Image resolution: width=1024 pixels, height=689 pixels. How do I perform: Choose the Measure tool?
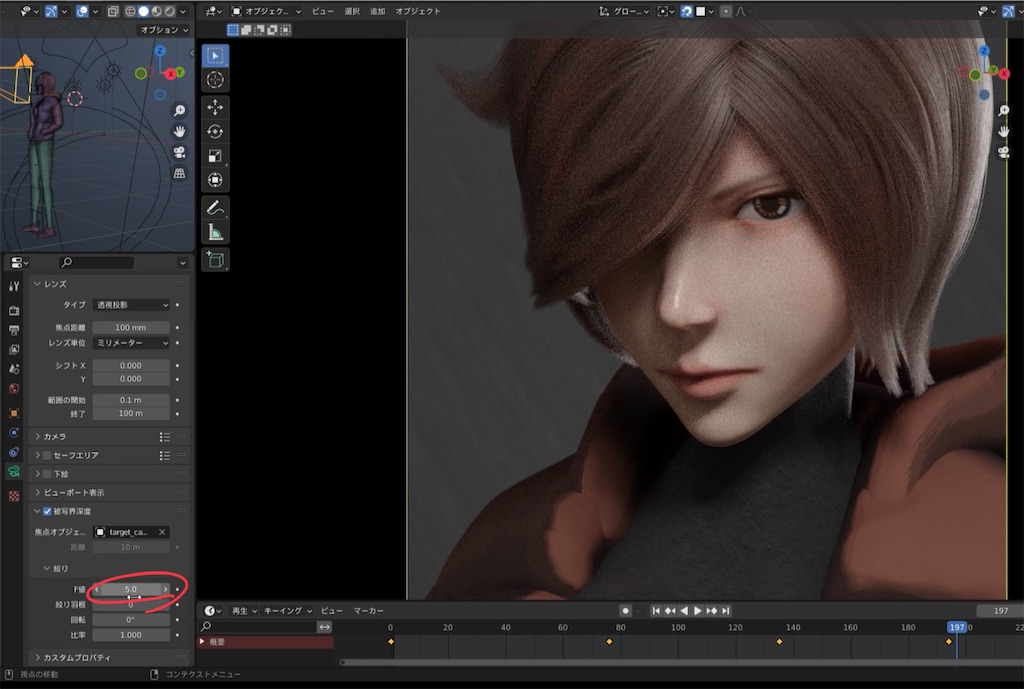click(215, 232)
